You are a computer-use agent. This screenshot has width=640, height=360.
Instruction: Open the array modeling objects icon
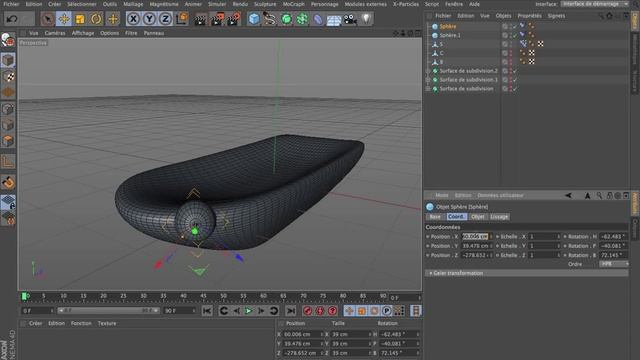click(x=302, y=19)
